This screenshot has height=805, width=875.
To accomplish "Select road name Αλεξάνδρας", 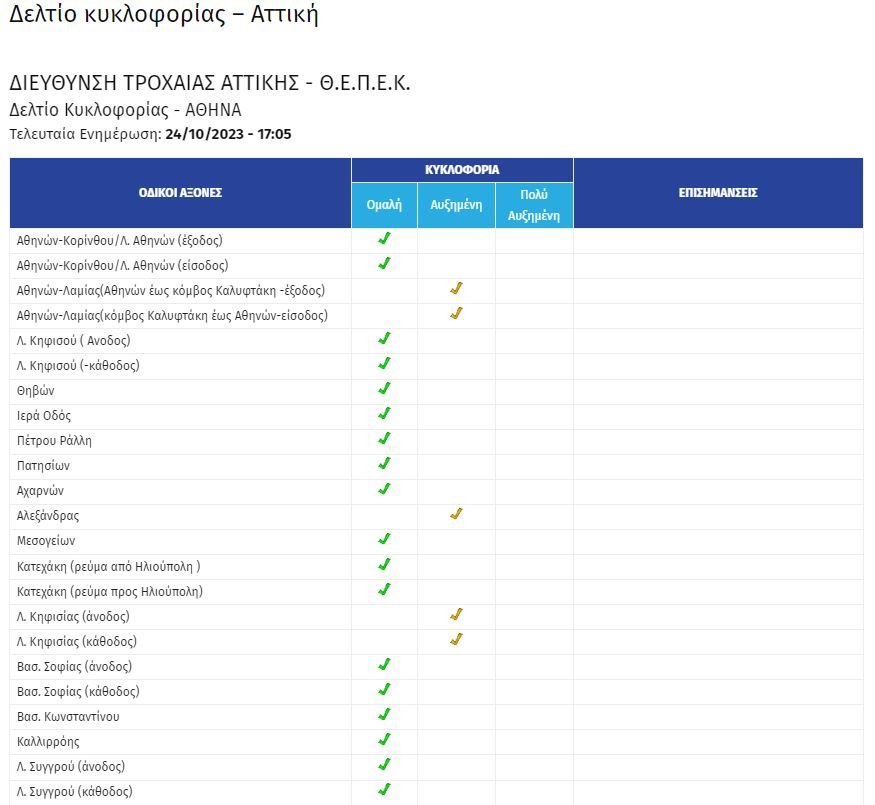I will coord(48,516).
